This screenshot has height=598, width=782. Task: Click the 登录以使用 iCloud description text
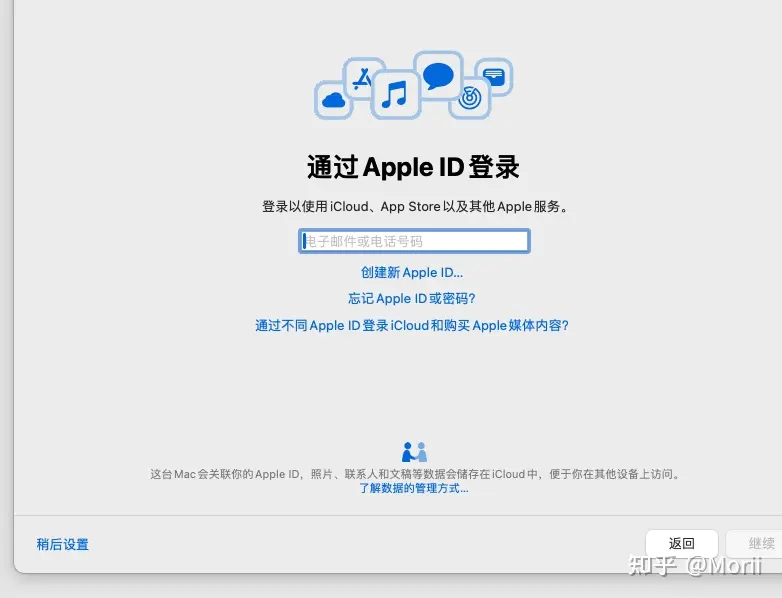point(416,206)
